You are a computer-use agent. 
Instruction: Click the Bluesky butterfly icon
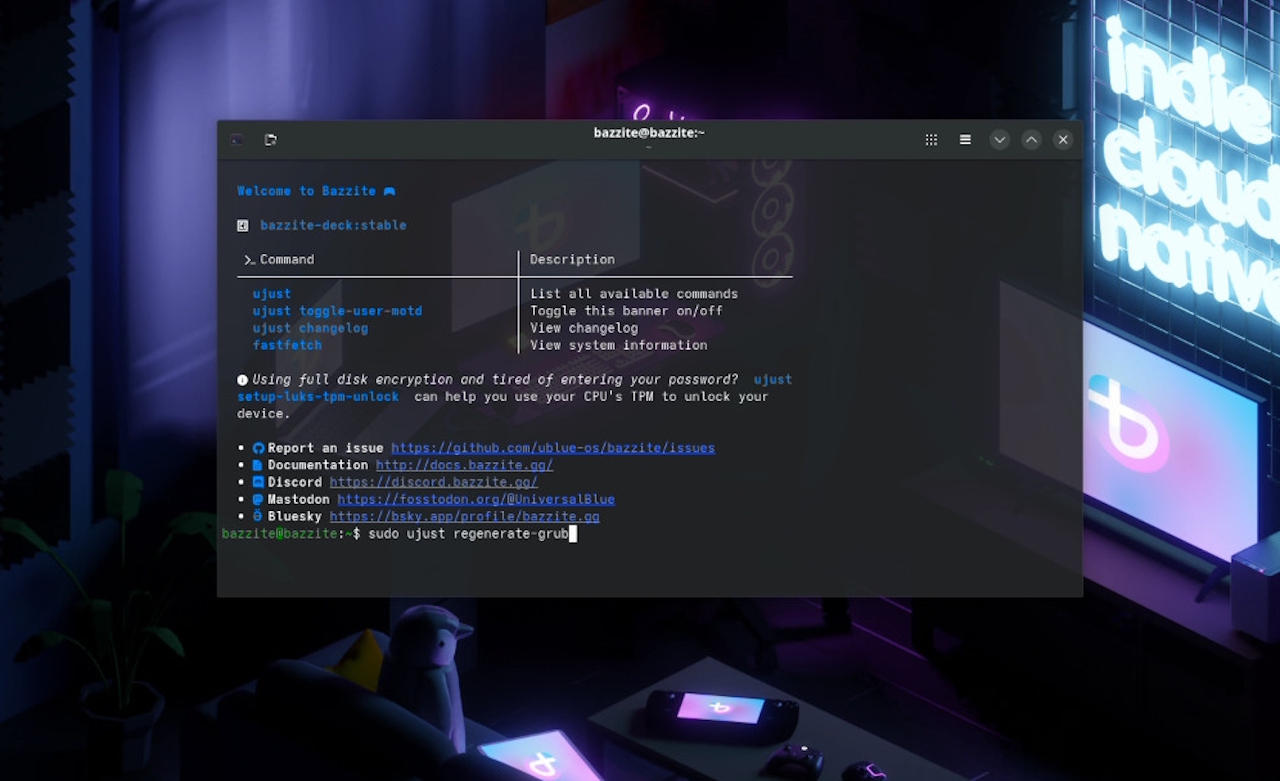pos(257,515)
